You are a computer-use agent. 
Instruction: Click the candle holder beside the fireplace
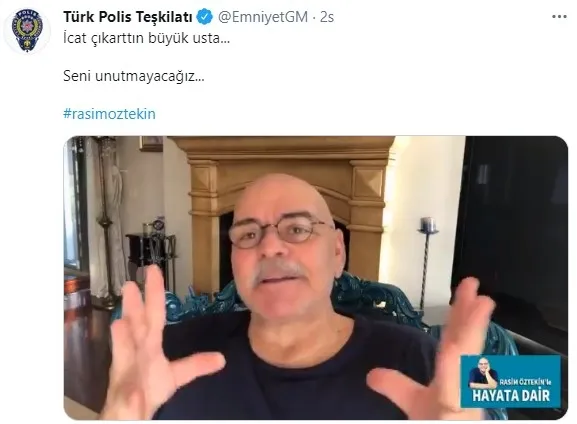pyautogui.click(x=427, y=261)
